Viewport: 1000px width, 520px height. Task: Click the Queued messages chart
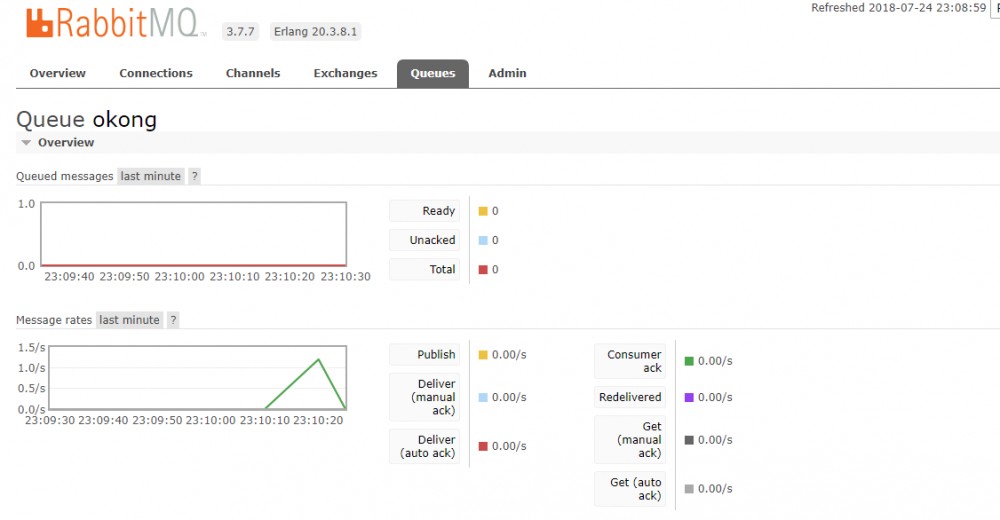(193, 234)
